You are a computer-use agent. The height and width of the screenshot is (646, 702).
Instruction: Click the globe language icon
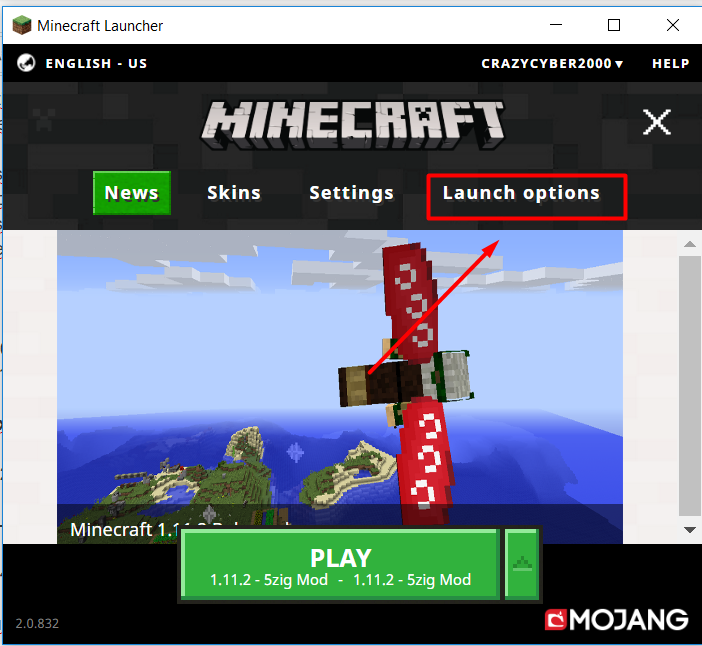tap(27, 63)
